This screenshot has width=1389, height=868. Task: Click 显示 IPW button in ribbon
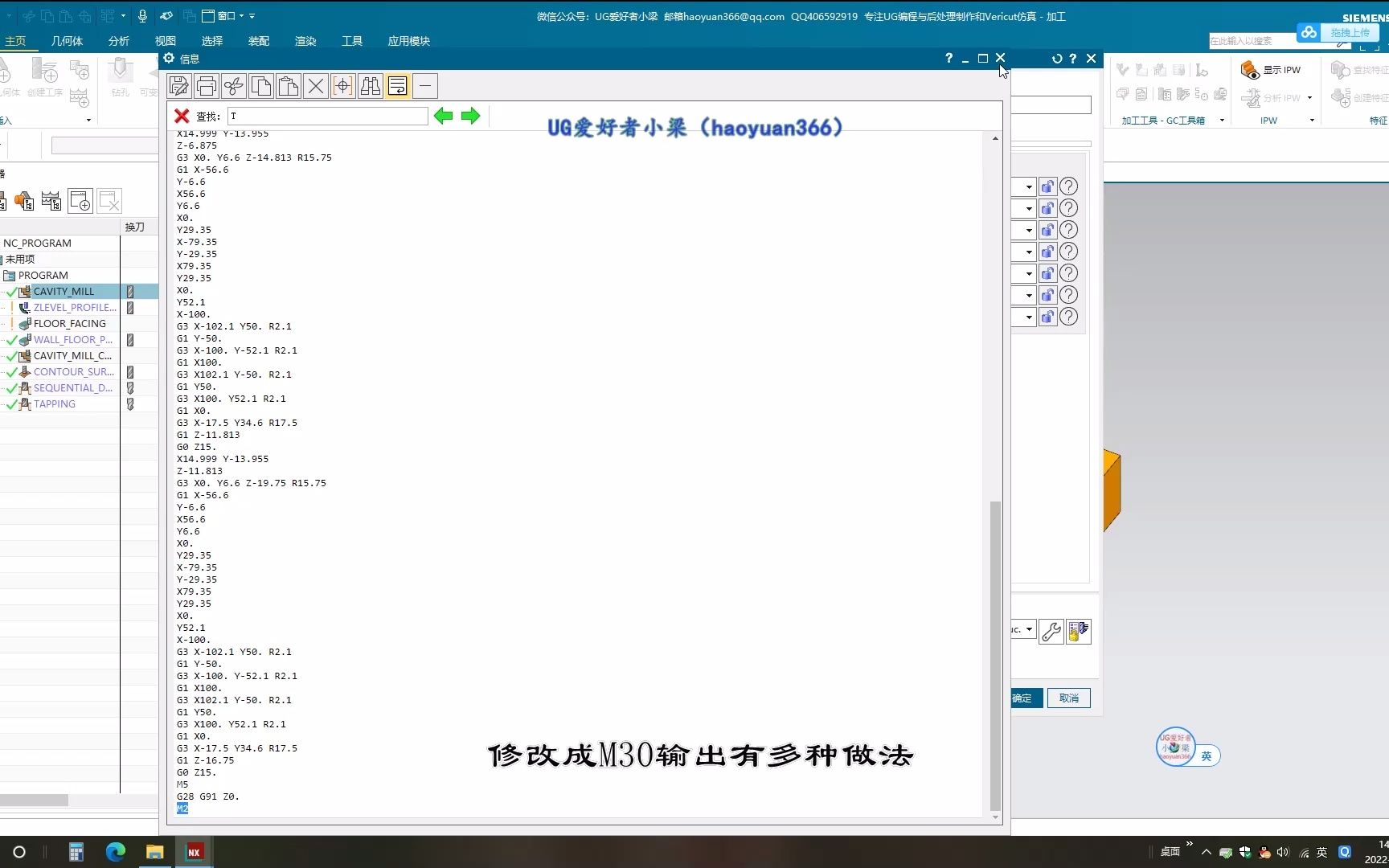[x=1270, y=70]
